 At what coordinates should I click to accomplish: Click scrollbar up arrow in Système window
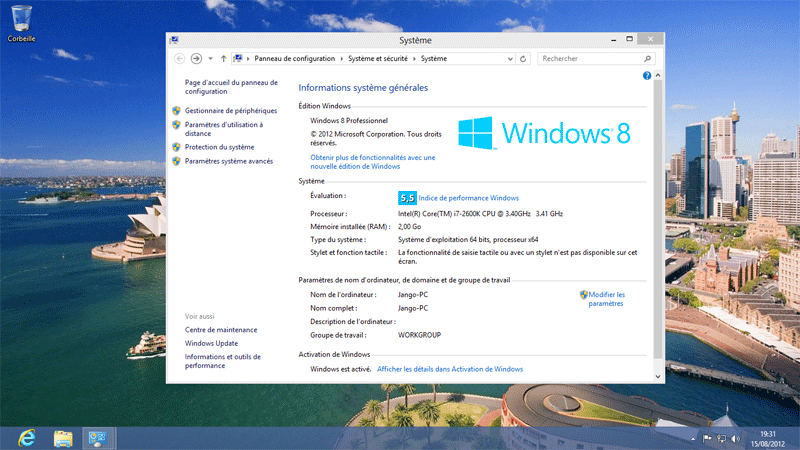(x=658, y=76)
